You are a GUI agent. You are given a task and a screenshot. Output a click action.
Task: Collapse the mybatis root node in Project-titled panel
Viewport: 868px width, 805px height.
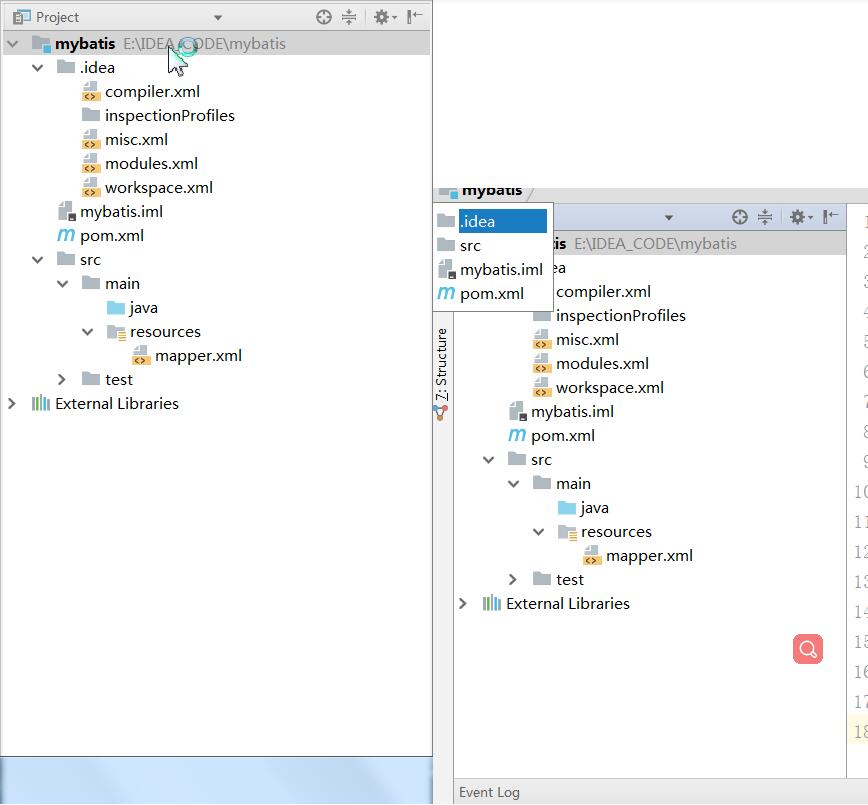tap(13, 43)
